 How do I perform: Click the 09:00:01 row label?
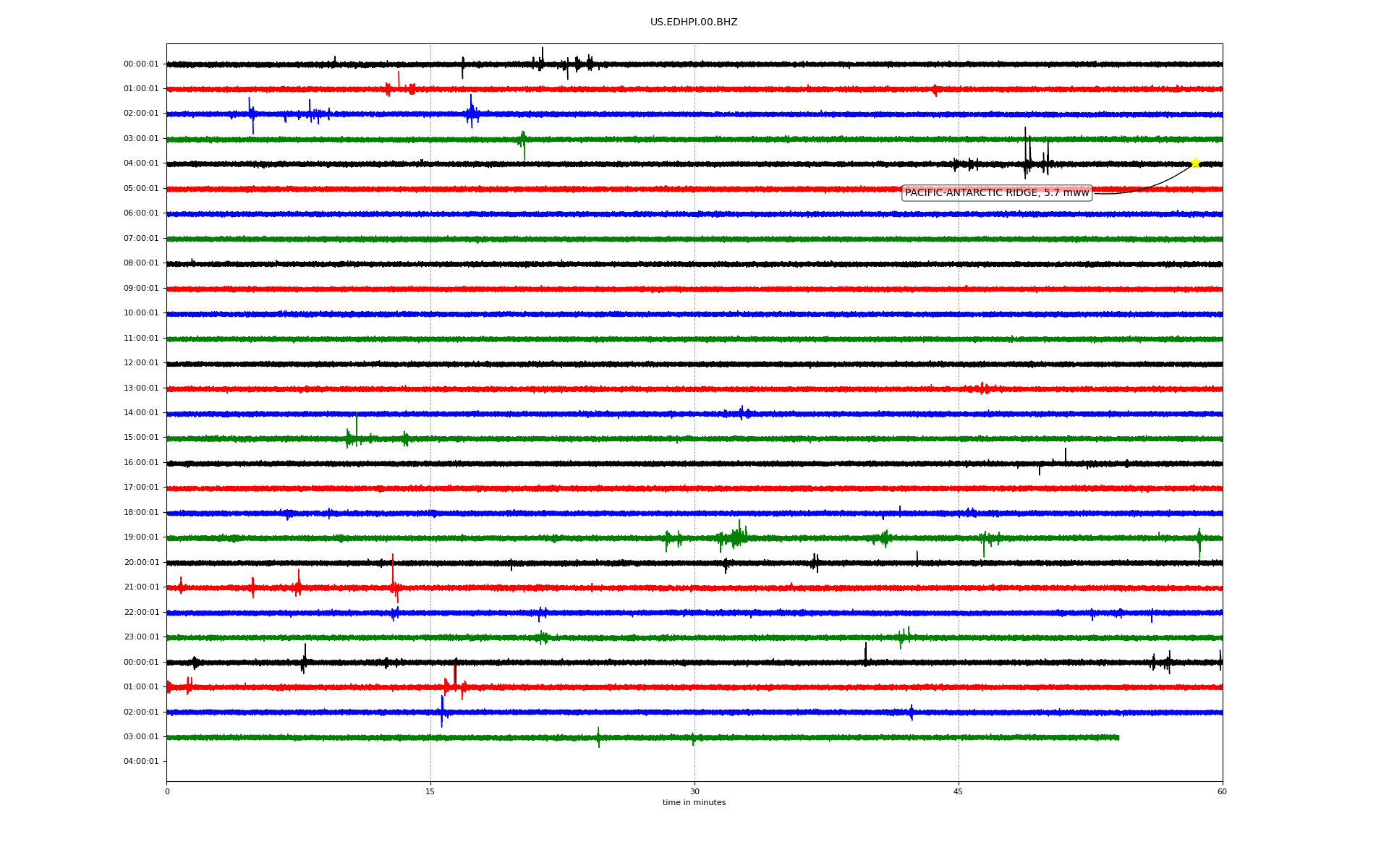point(141,289)
